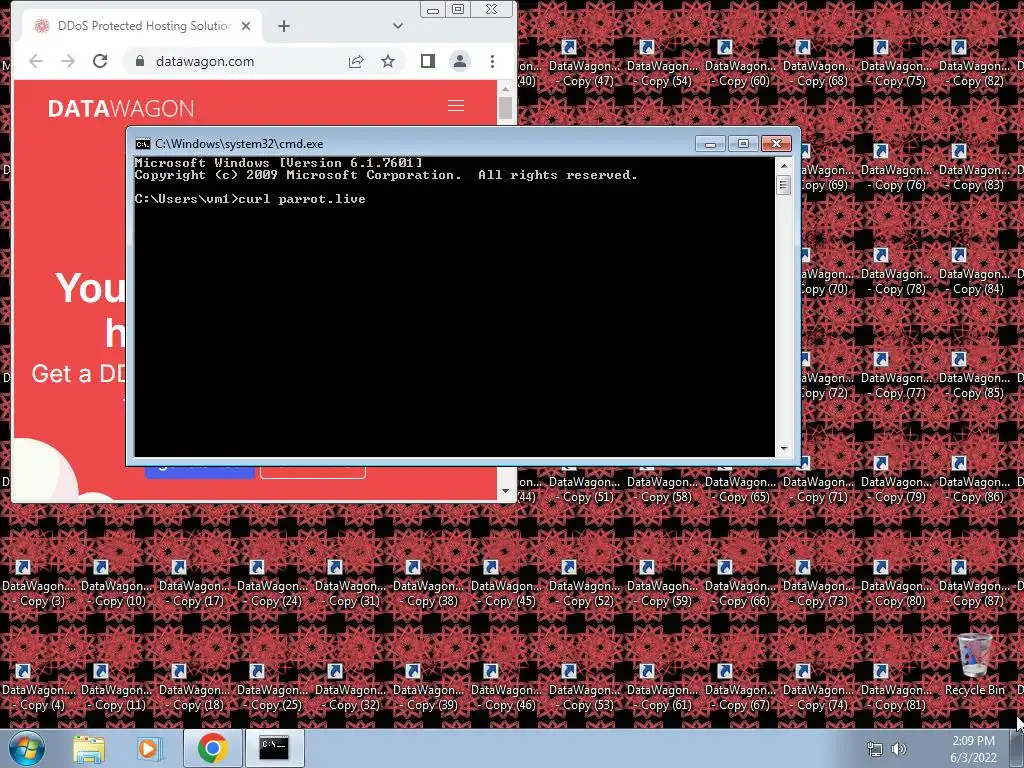Select the DataWagon - Copy (75) shortcut

896,64
